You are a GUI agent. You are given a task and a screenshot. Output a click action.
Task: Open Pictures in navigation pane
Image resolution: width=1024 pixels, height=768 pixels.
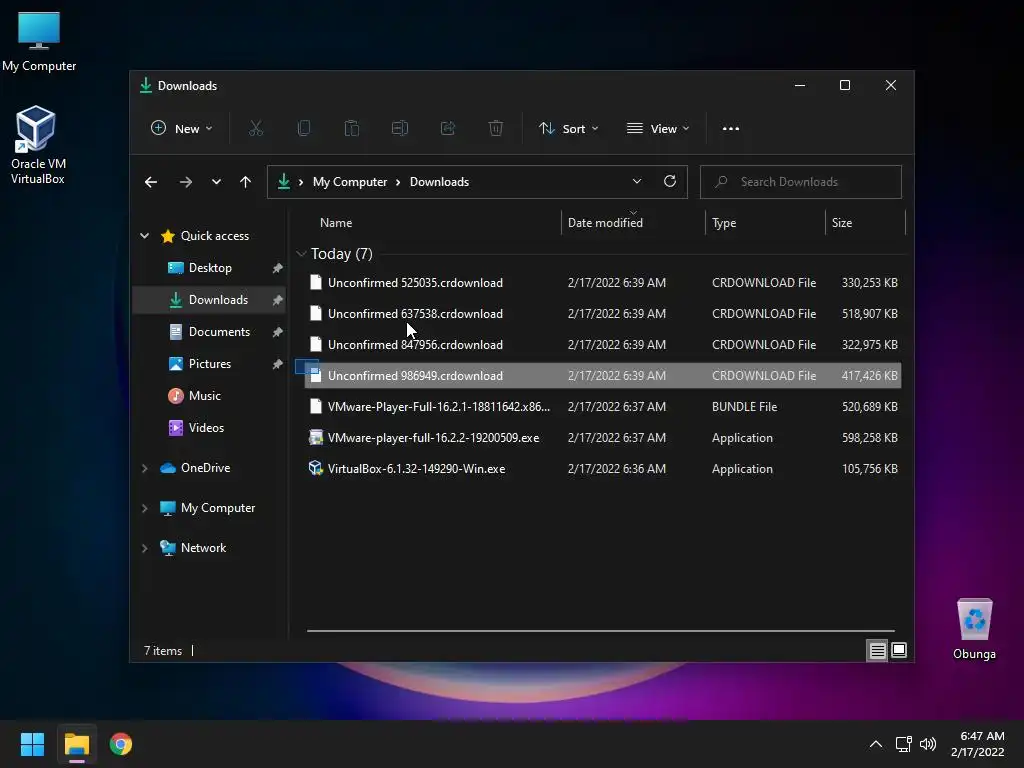[210, 364]
